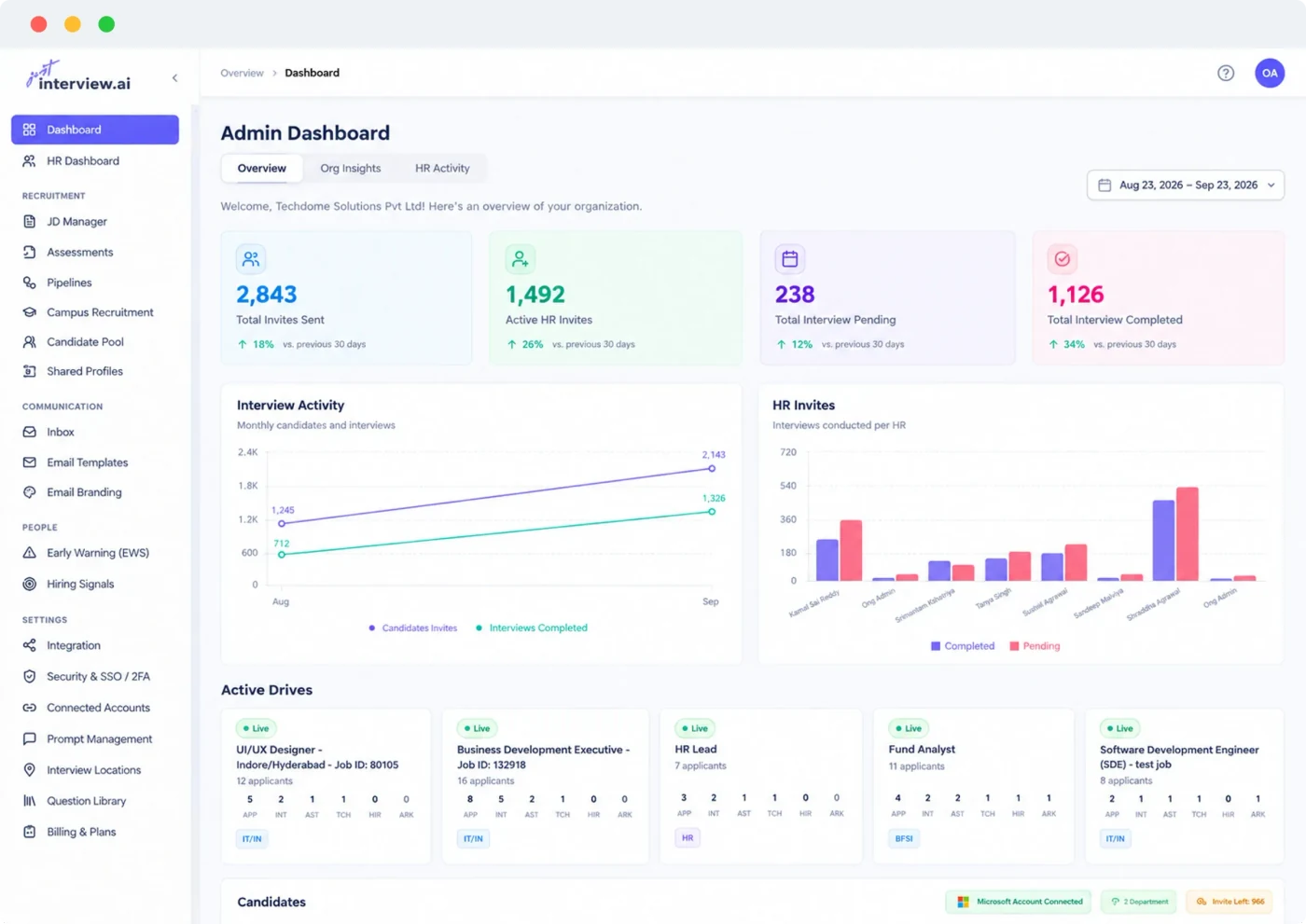Click the Early Warning triangle icon
Viewport: 1306px width, 924px height.
point(30,553)
